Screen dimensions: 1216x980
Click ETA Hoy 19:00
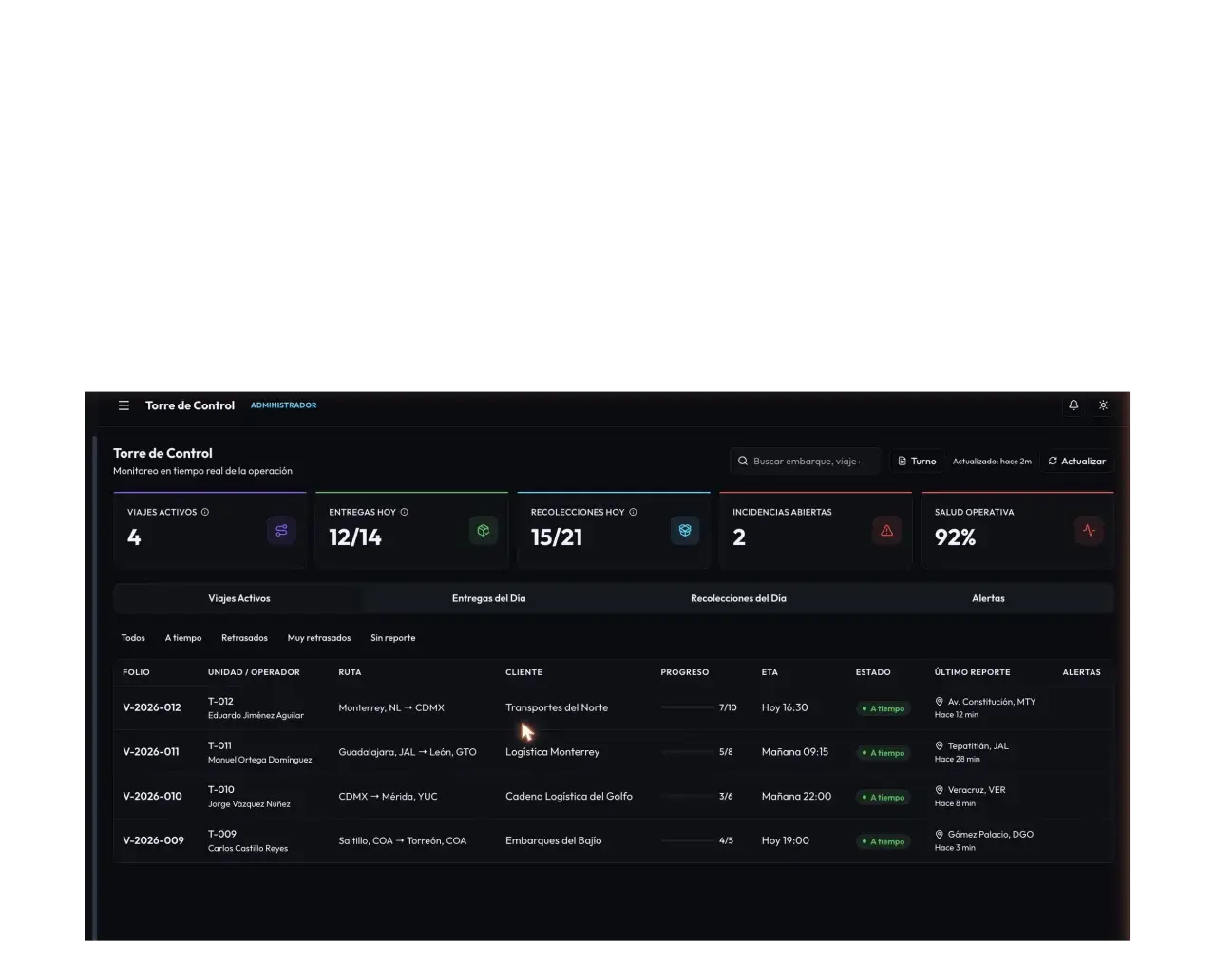[786, 840]
